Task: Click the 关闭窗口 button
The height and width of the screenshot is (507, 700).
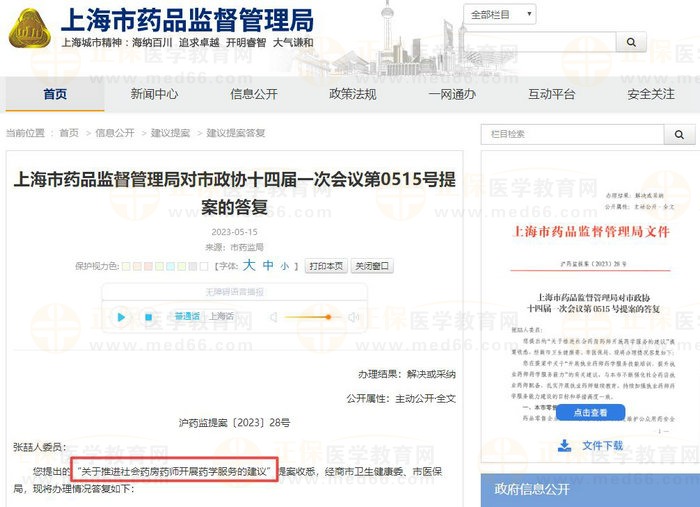Action: [372, 267]
